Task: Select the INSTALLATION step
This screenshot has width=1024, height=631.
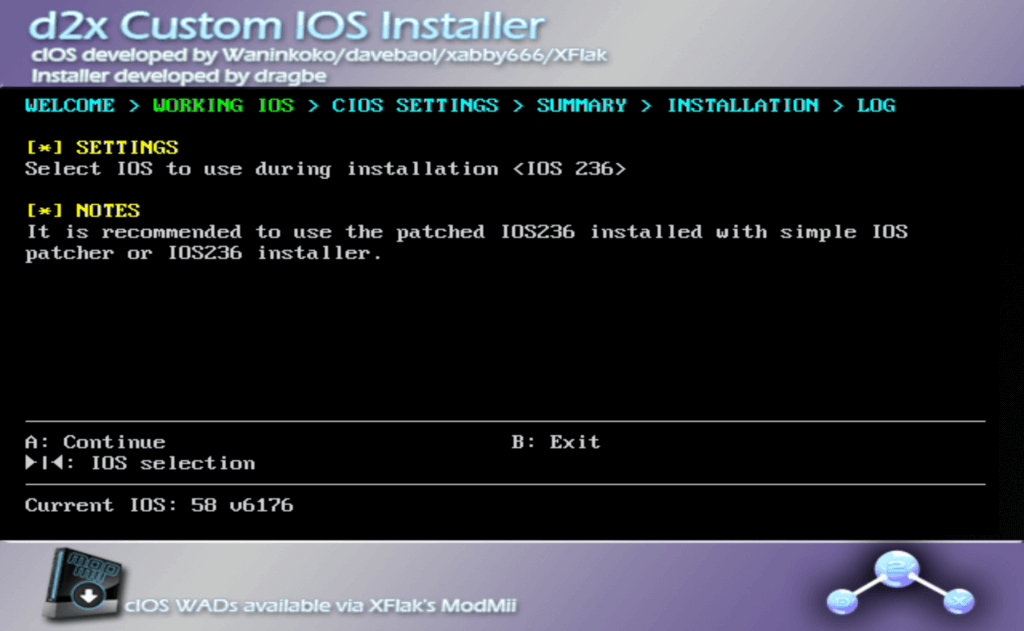Action: [743, 106]
